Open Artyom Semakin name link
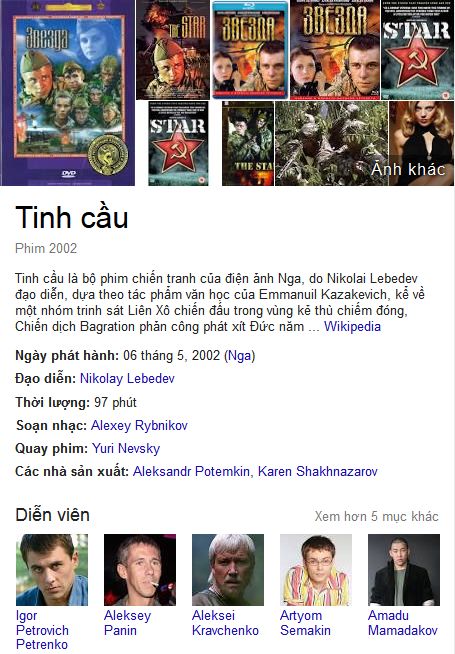455x654 pixels. coord(305,623)
